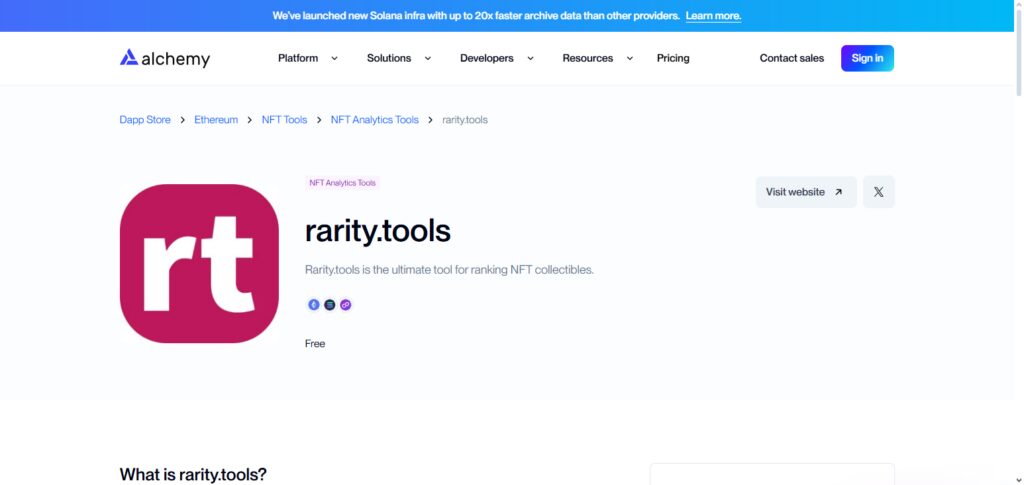Click the purple Polygon chain icon
Viewport: 1024px width, 485px height.
coord(345,305)
